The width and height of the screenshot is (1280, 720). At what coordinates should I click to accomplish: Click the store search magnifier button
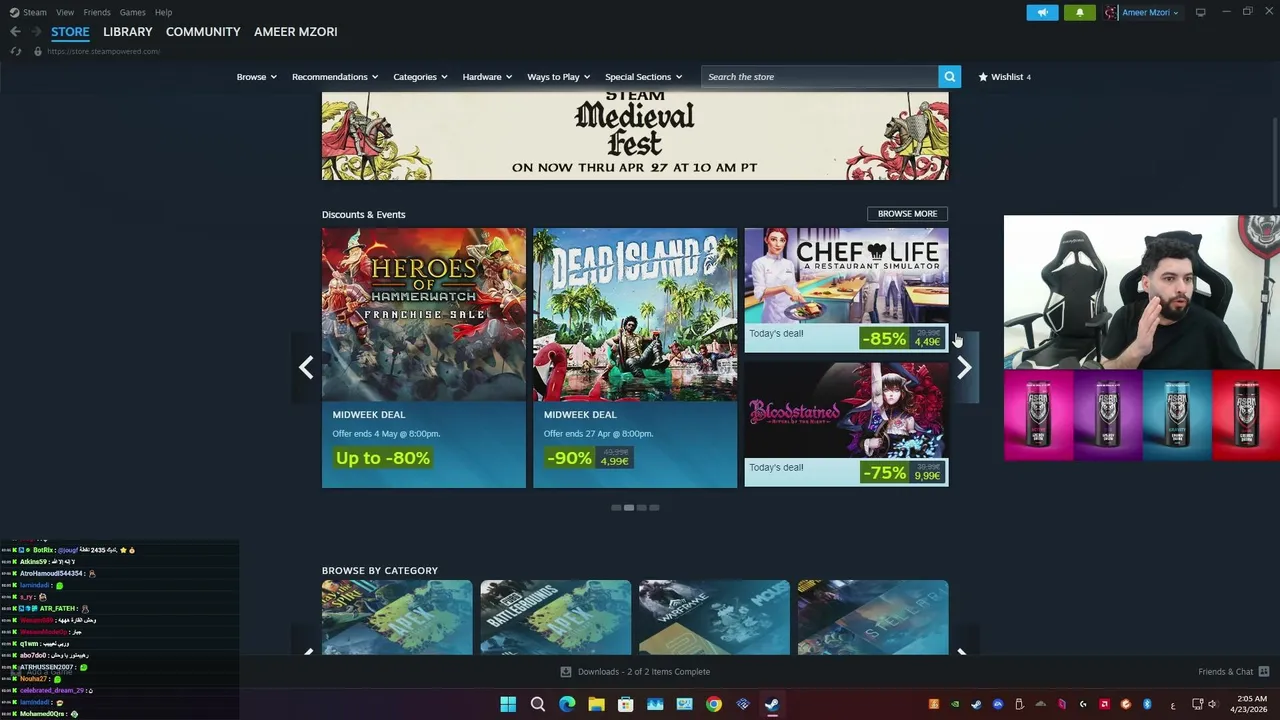point(949,76)
